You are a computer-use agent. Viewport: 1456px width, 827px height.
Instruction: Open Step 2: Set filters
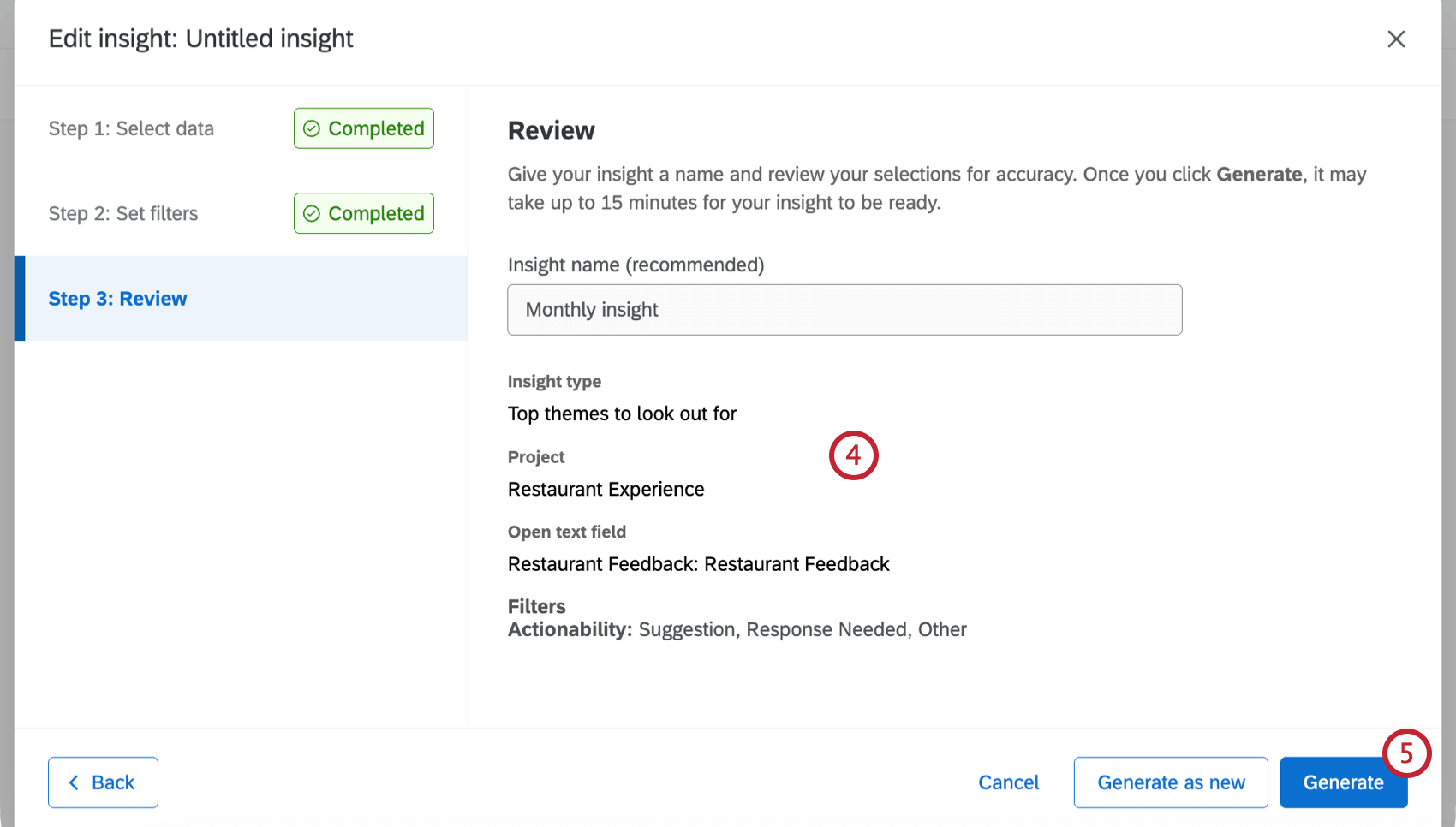pyautogui.click(x=123, y=213)
